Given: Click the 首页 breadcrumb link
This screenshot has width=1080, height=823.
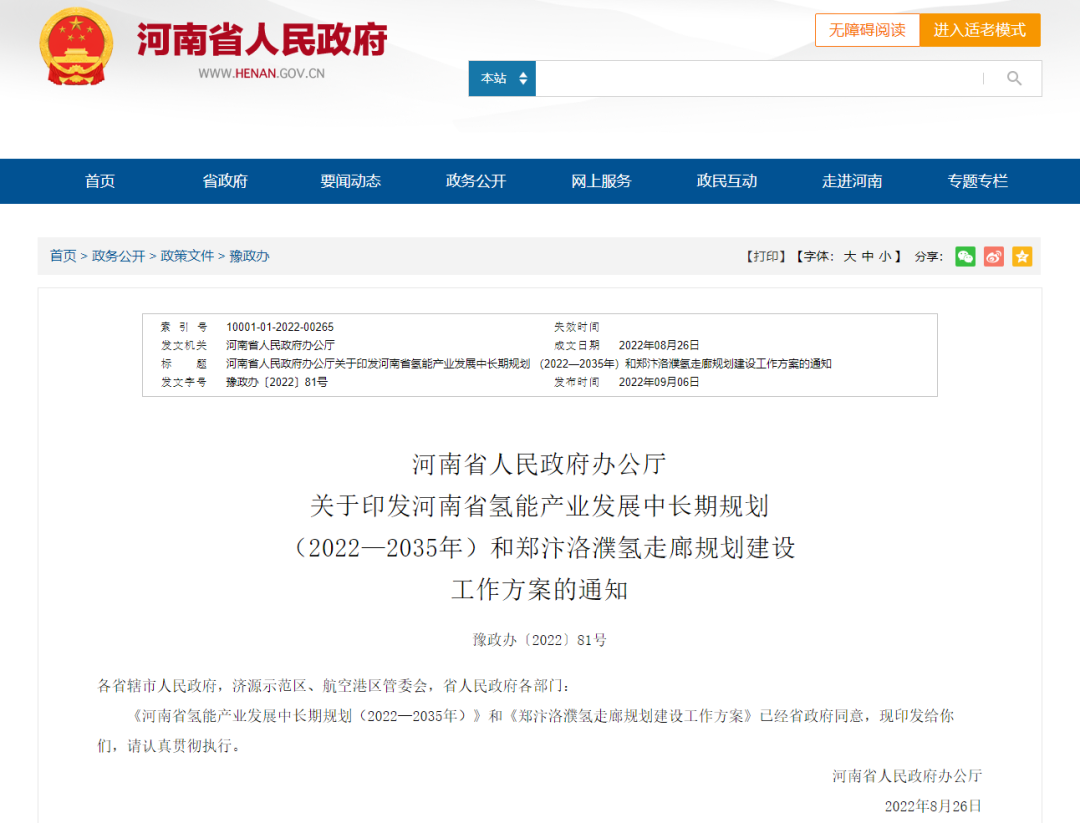Looking at the screenshot, I should [63, 256].
